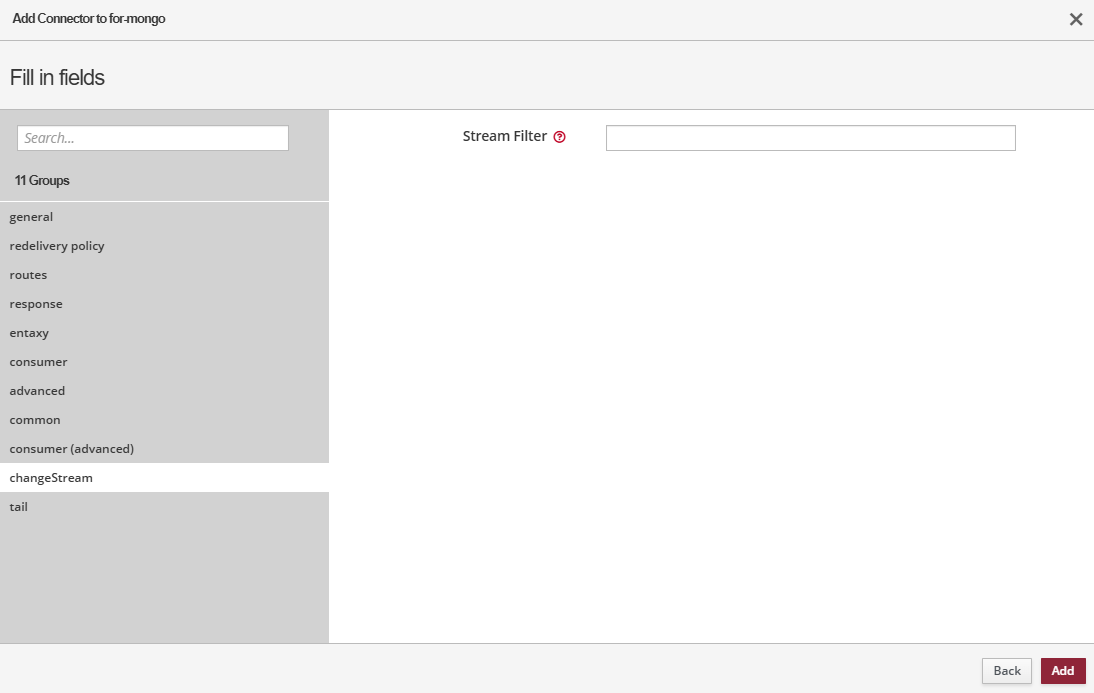Image resolution: width=1094 pixels, height=693 pixels.
Task: Switch to the tail group
Action: [x=19, y=507]
